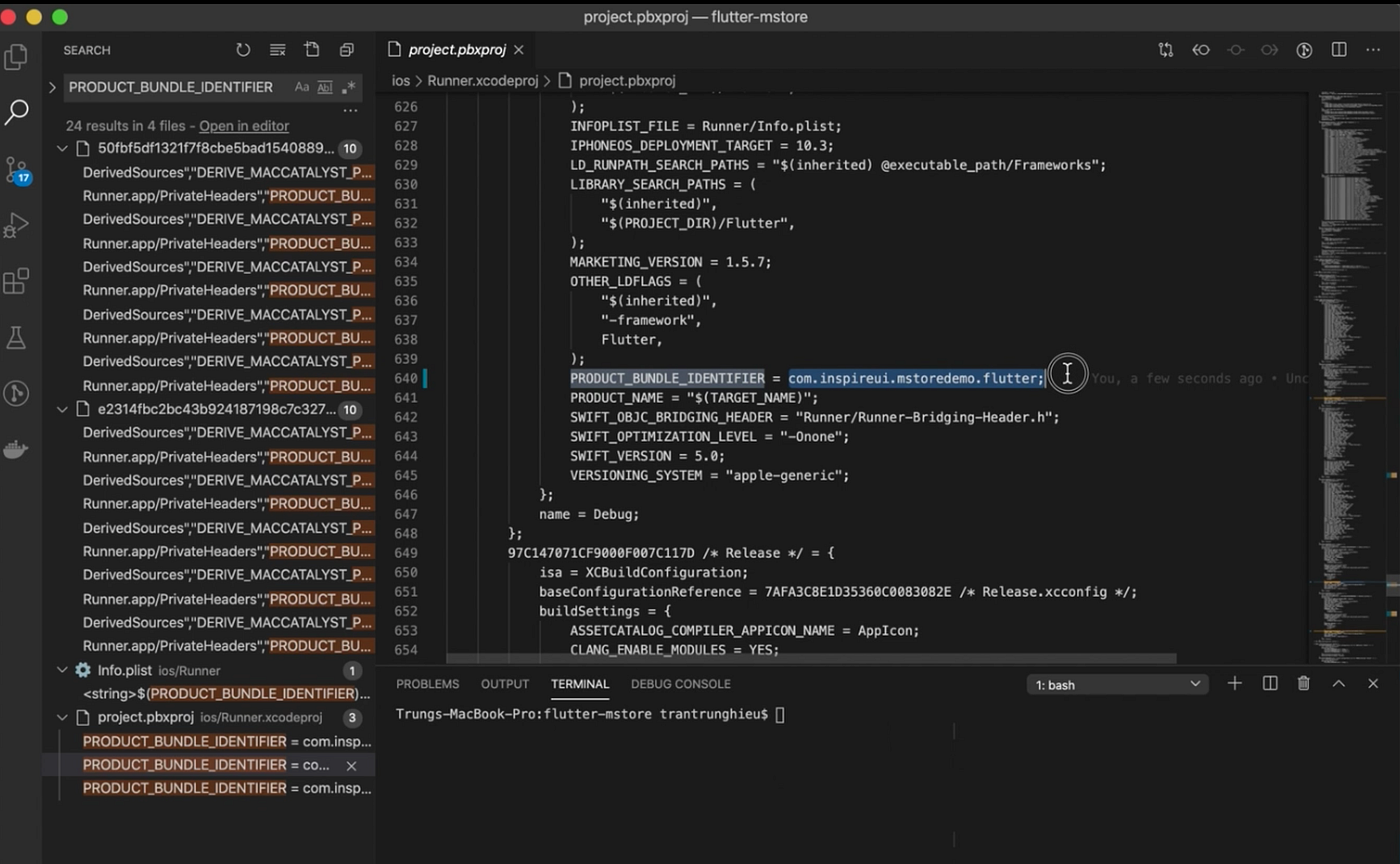Select the TERMINAL panel tab
1400x864 pixels.
click(580, 684)
